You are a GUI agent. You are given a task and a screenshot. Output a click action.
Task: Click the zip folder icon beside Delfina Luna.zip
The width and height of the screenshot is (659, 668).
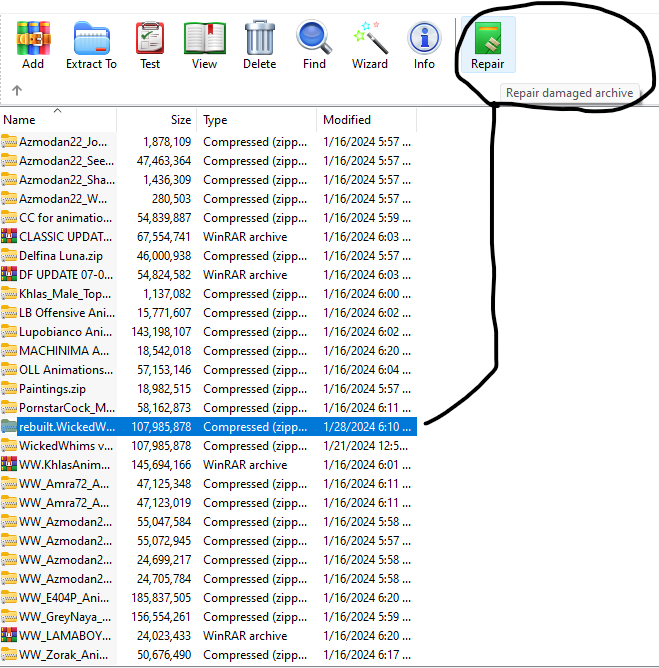(x=9, y=256)
